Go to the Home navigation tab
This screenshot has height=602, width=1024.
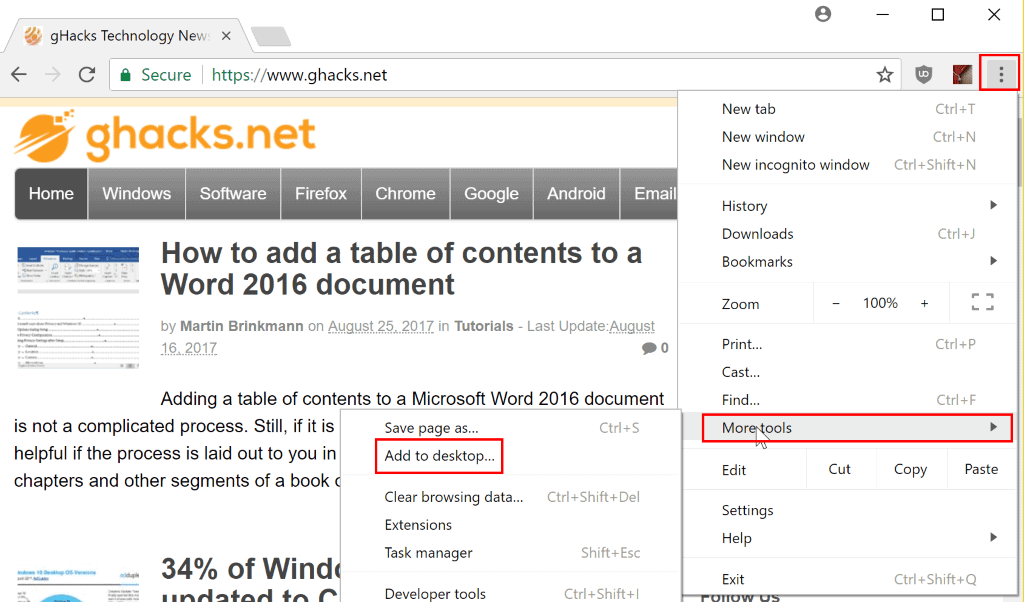(x=51, y=194)
